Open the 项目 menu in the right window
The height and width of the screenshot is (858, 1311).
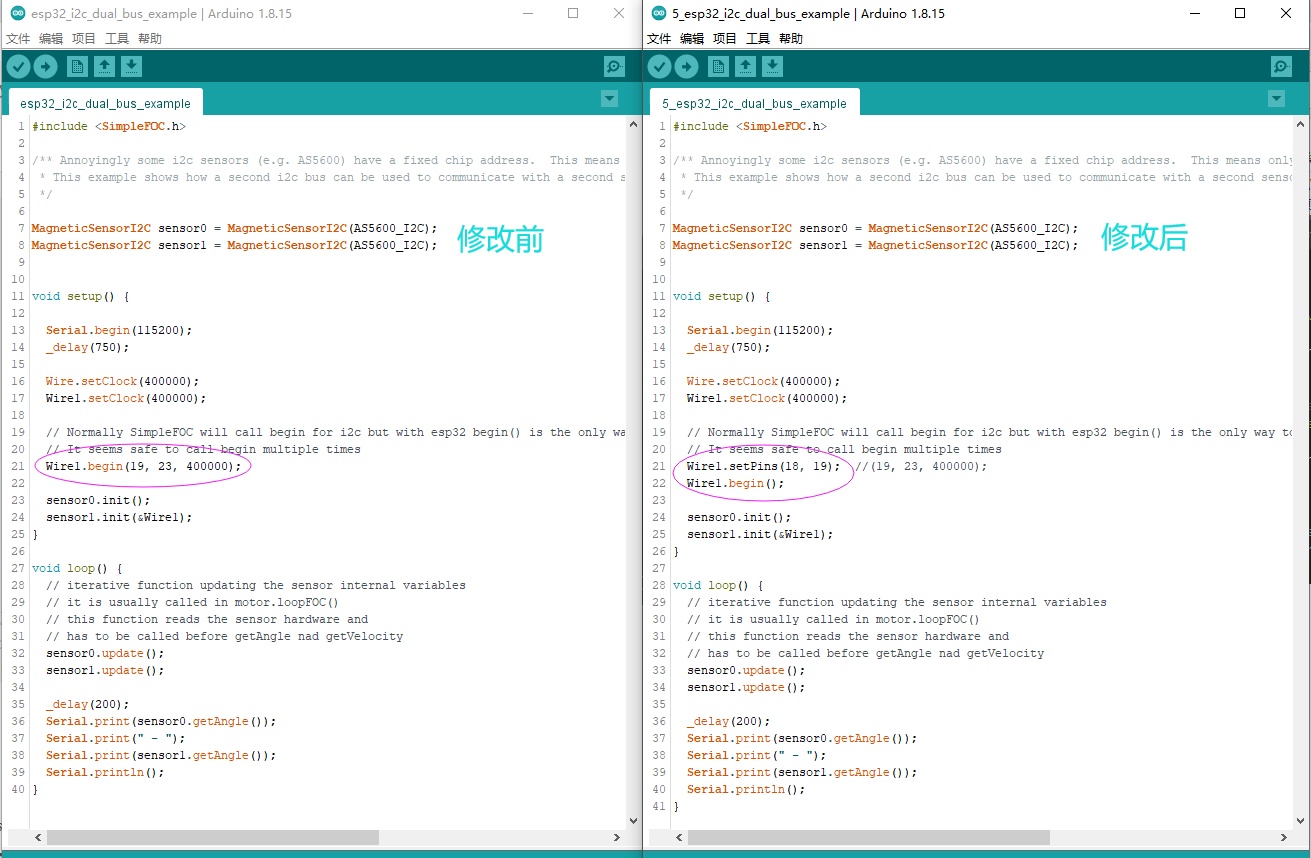(x=725, y=38)
